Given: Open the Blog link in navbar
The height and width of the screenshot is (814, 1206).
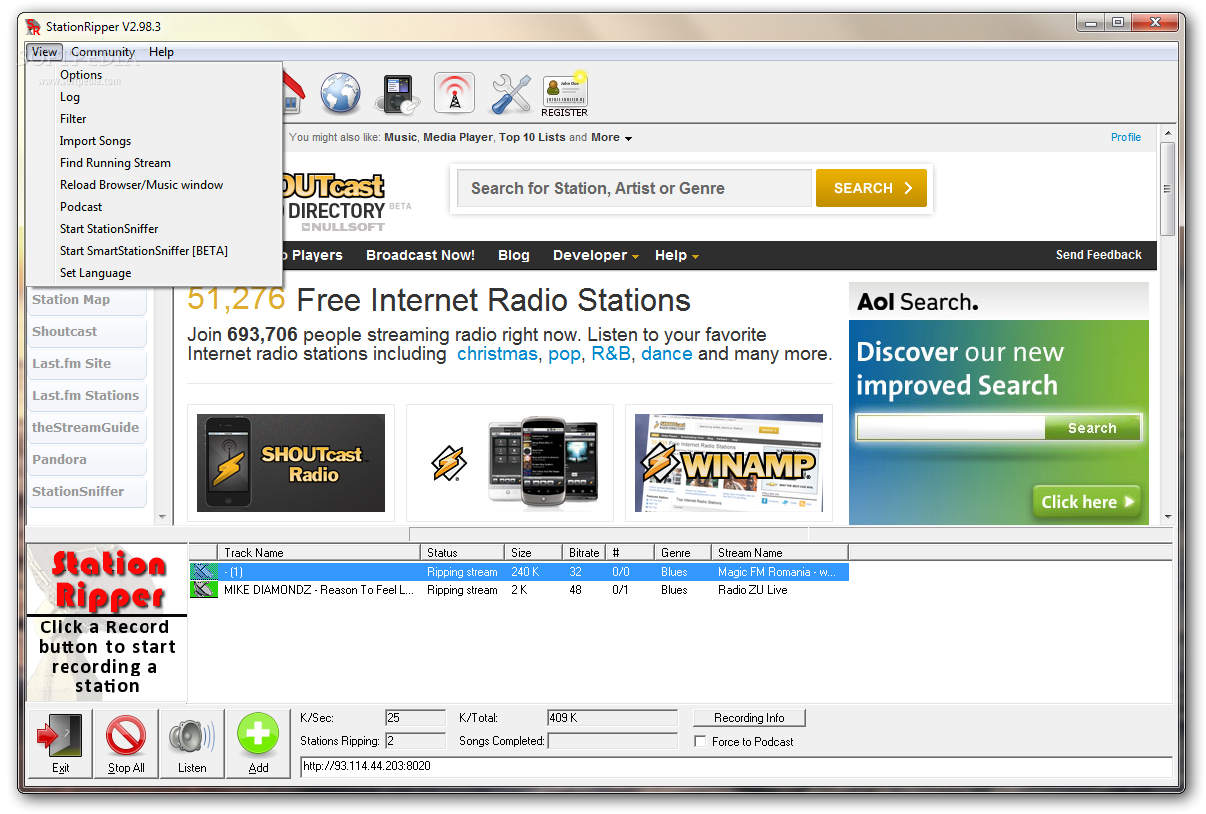Looking at the screenshot, I should [514, 255].
